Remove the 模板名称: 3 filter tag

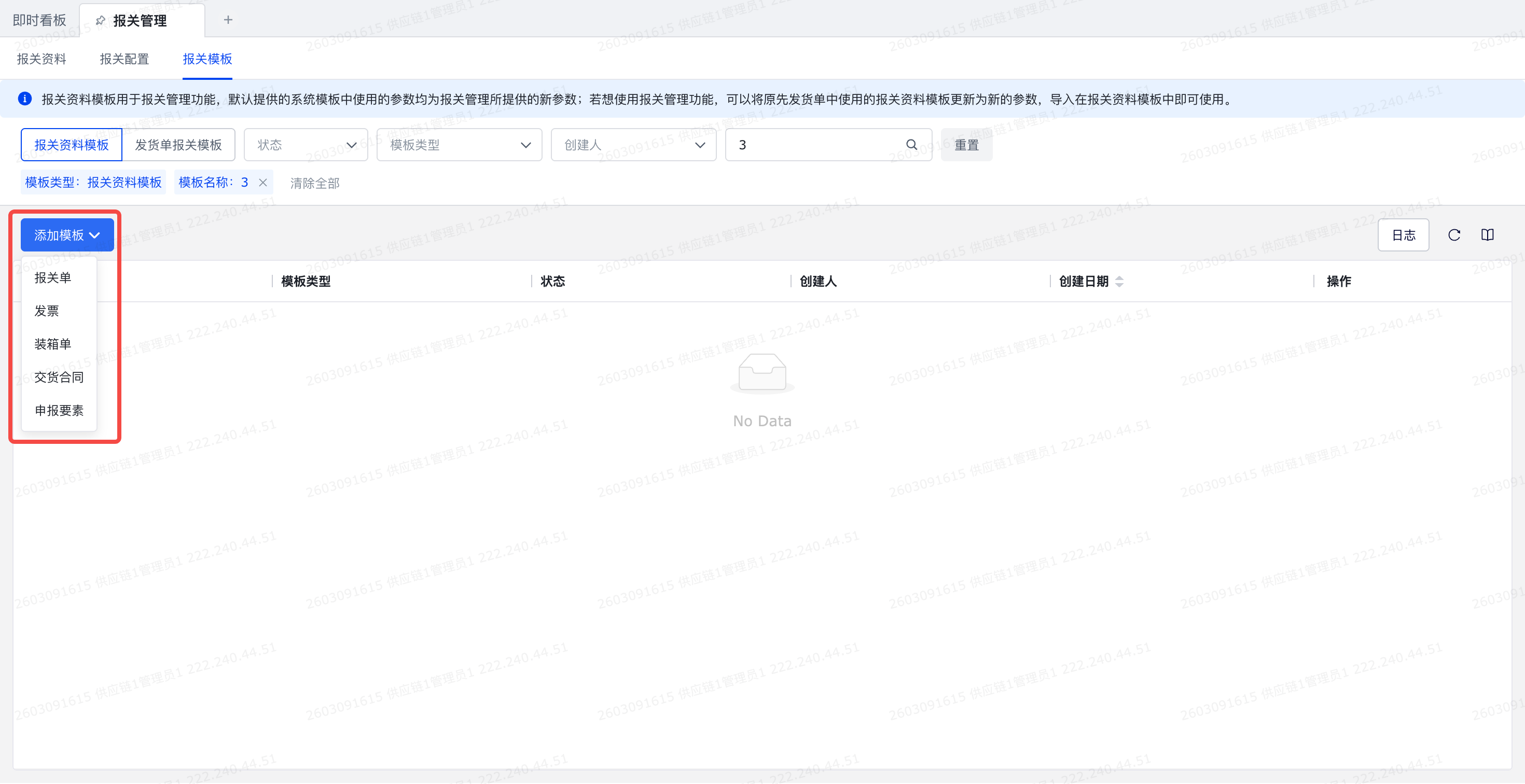point(263,183)
